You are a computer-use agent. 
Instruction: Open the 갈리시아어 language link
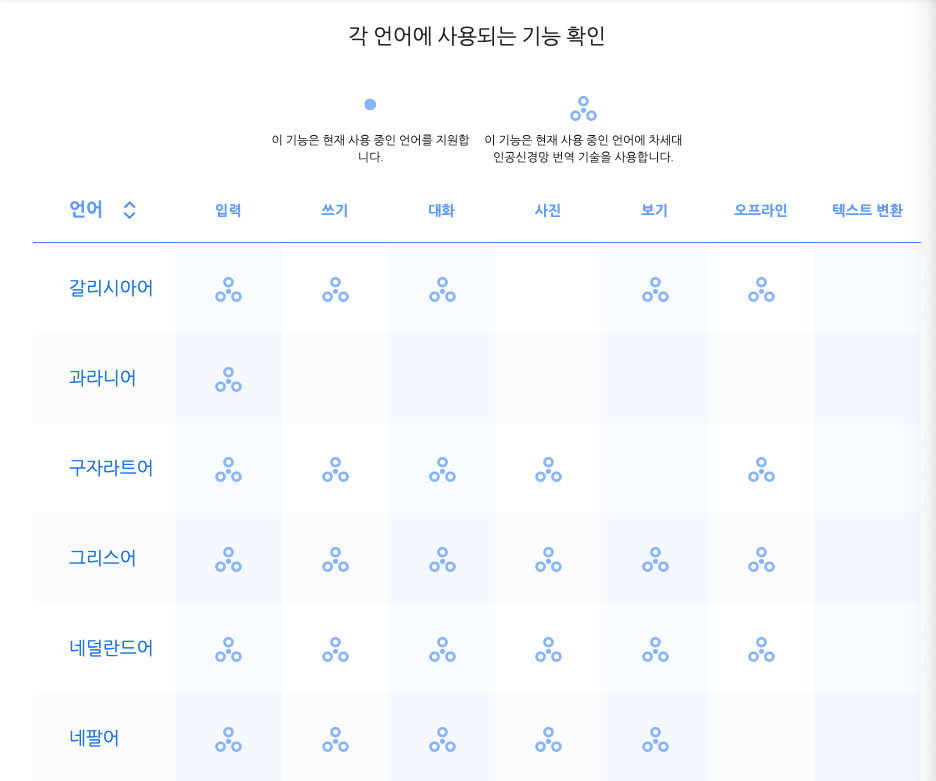[x=111, y=288]
